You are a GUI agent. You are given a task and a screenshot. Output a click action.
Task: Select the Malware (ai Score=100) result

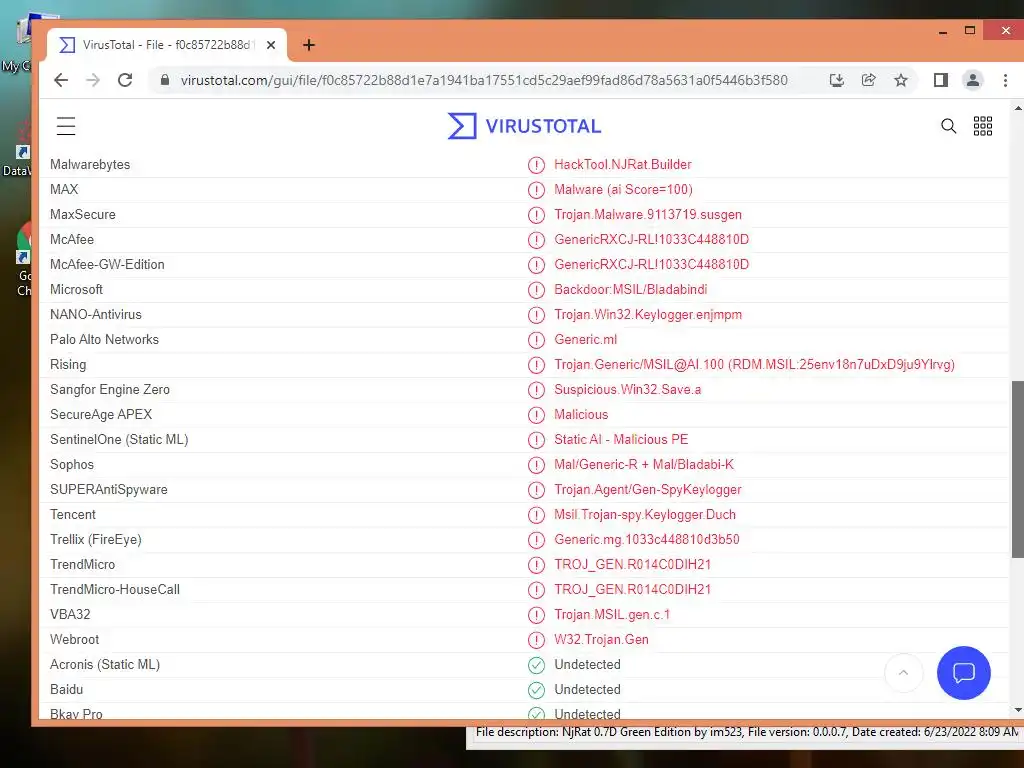pos(623,189)
